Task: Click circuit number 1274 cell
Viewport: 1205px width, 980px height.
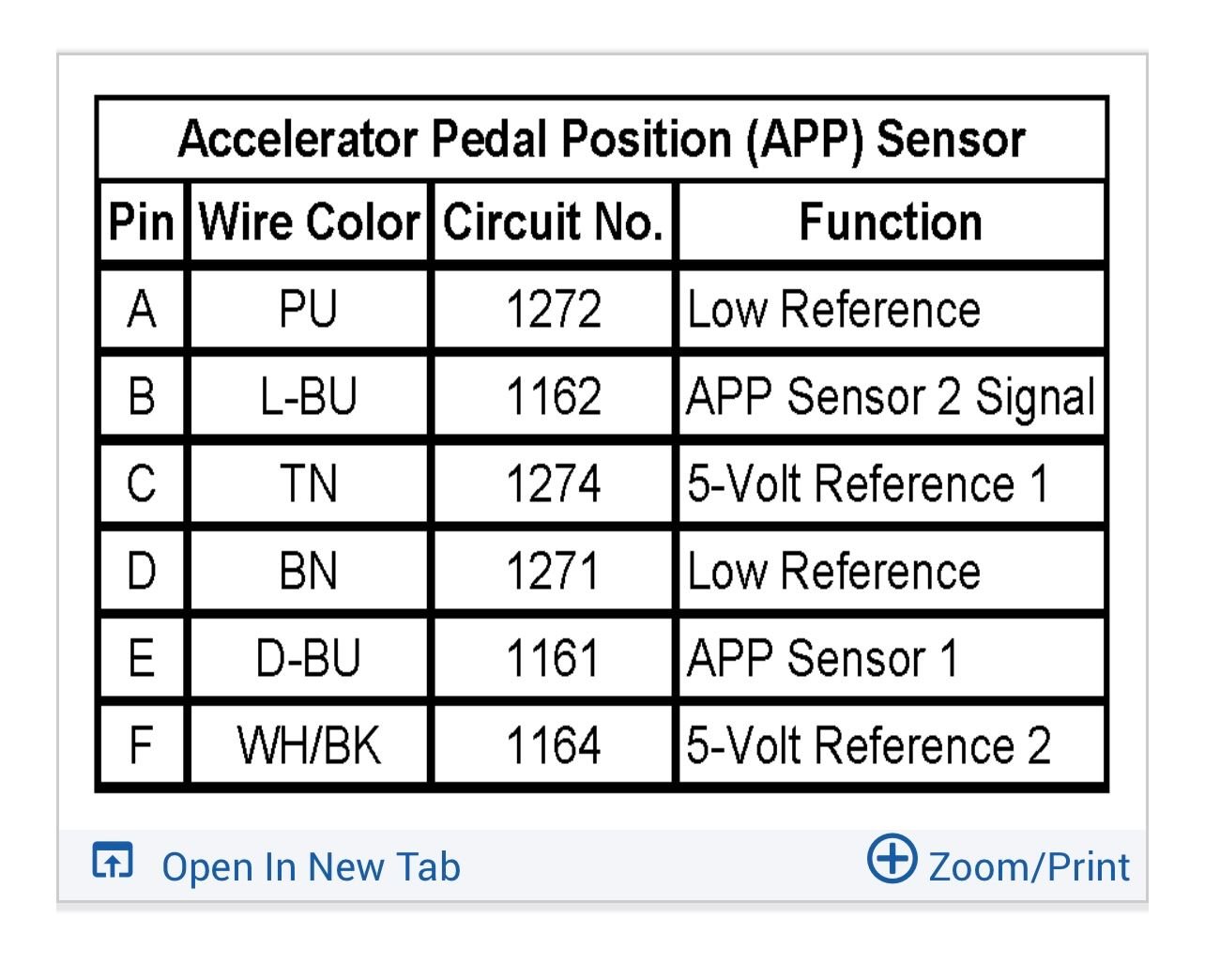Action: 553,484
